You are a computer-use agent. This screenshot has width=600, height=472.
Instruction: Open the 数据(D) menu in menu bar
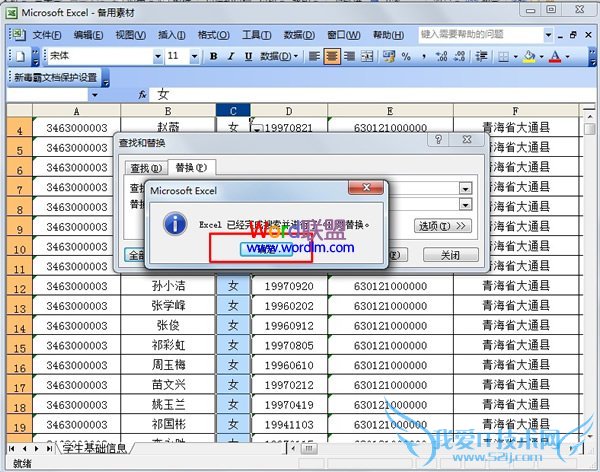click(299, 35)
